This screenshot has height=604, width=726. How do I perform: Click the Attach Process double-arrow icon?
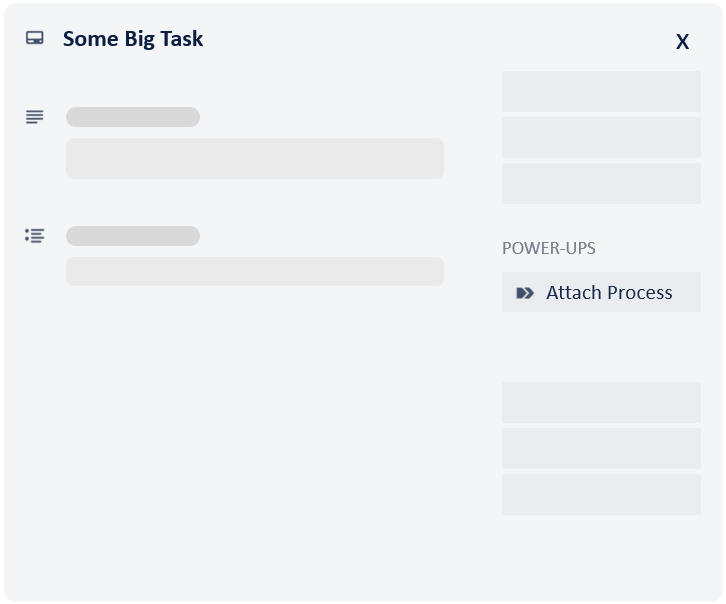pos(525,293)
